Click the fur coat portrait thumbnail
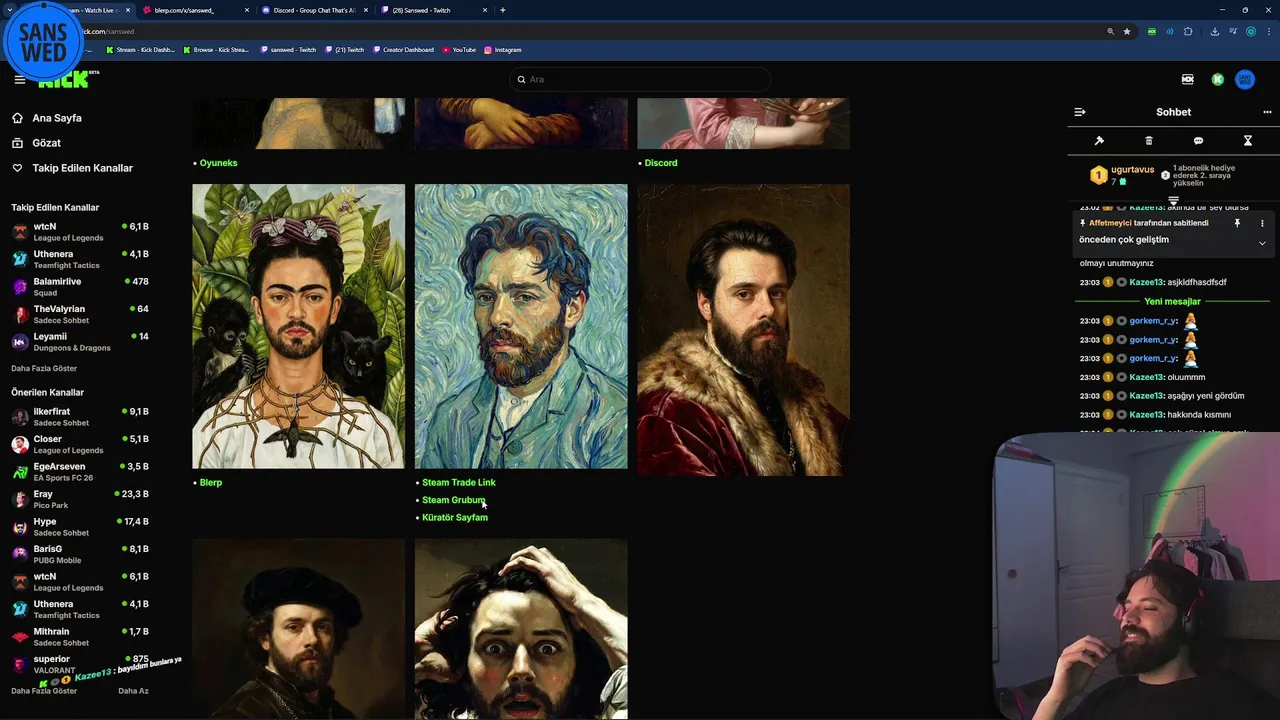This screenshot has height=720, width=1280. (x=743, y=330)
